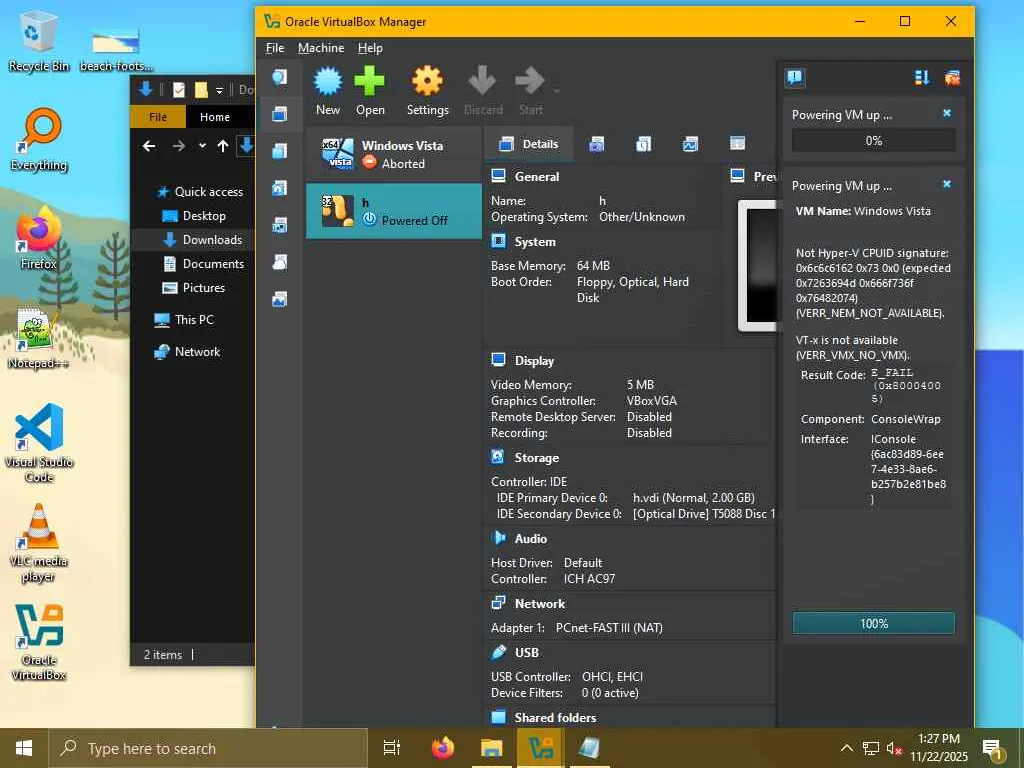Click the h.vdi (Normal, 2.00 GB) value

(694, 498)
